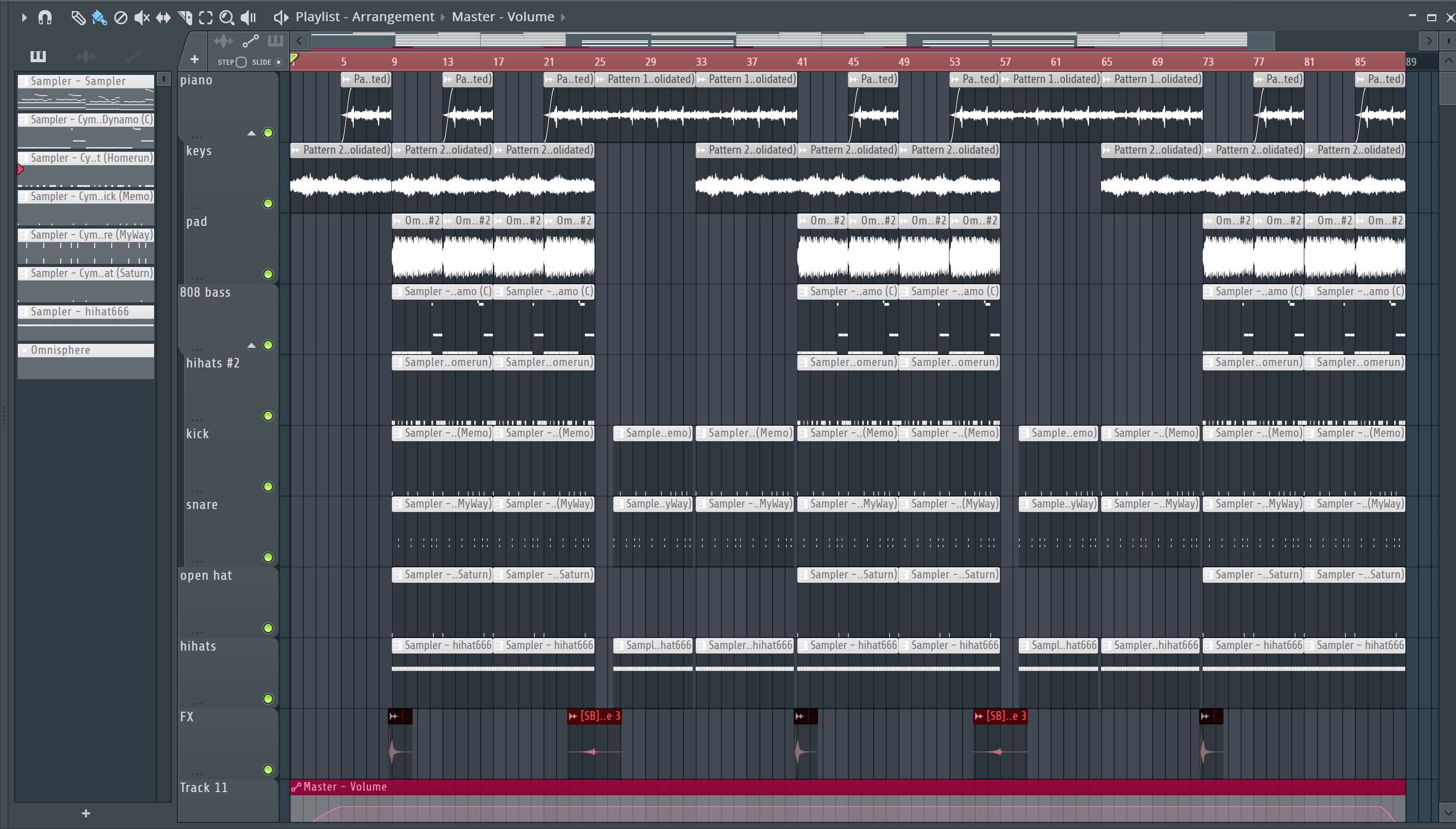Collapse the piano track group triangle
Viewport: 1456px width, 829px height.
251,133
